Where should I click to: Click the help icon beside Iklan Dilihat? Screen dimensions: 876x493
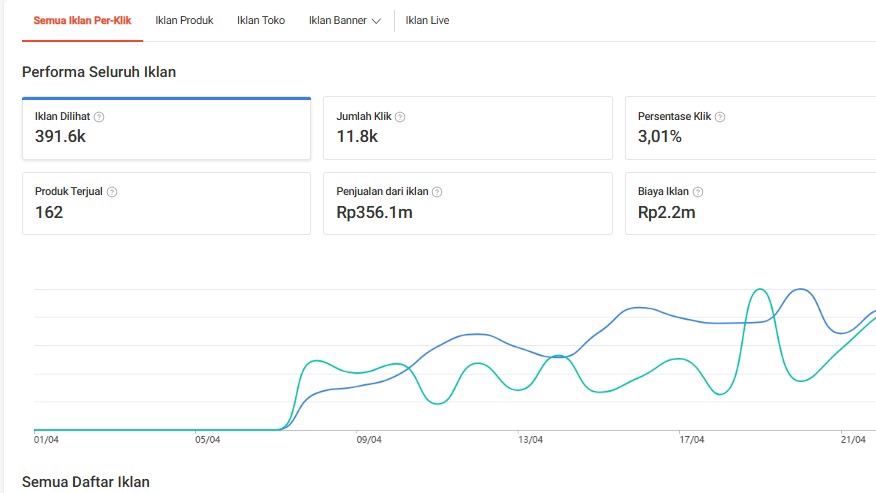coord(99,117)
